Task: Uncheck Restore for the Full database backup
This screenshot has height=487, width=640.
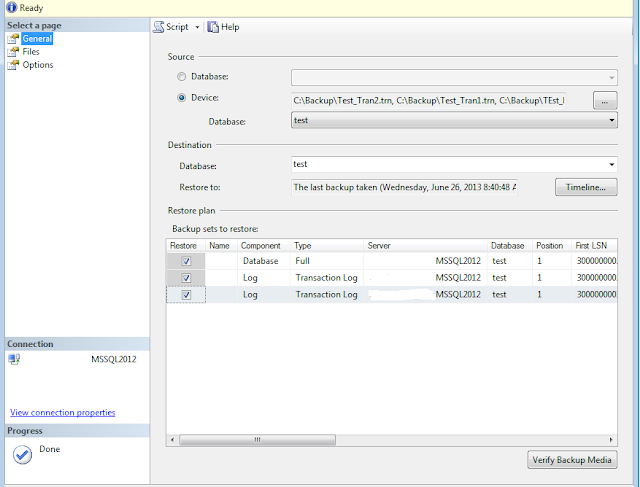Action: click(186, 261)
